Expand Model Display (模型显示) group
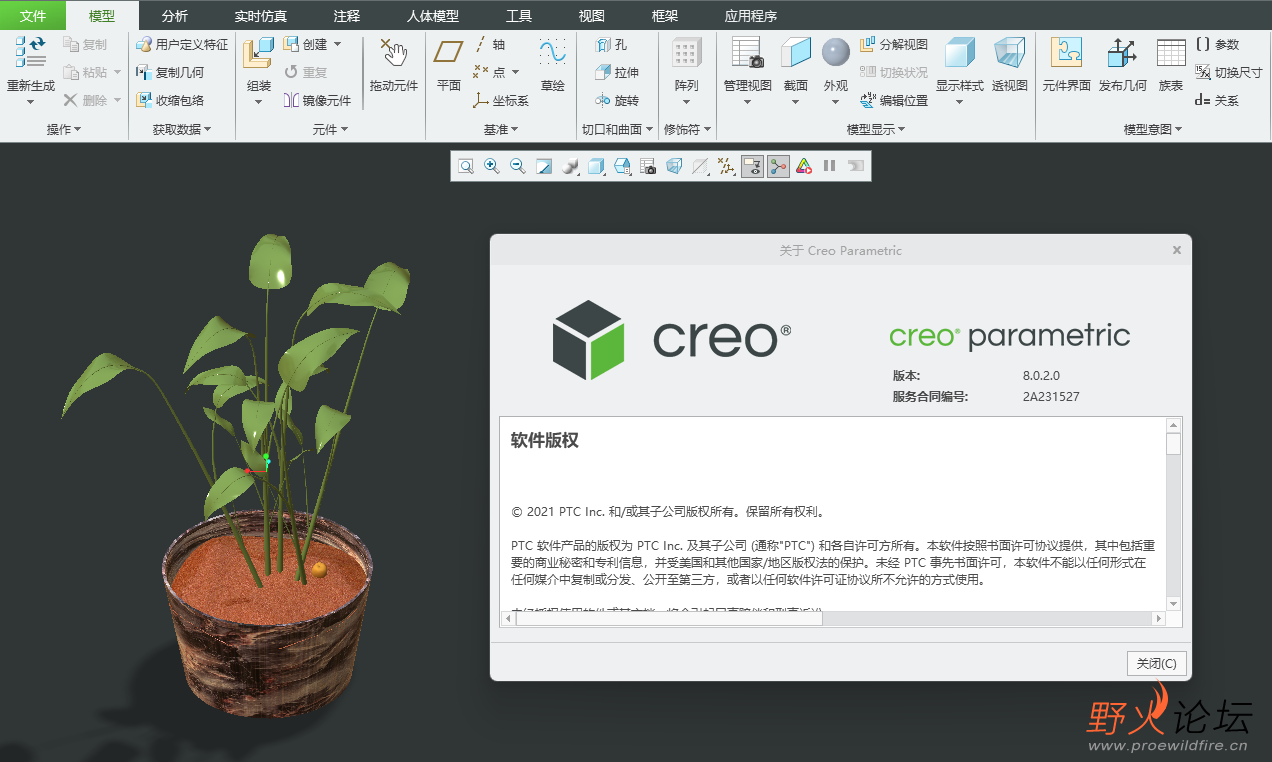This screenshot has width=1272, height=762. coord(876,130)
